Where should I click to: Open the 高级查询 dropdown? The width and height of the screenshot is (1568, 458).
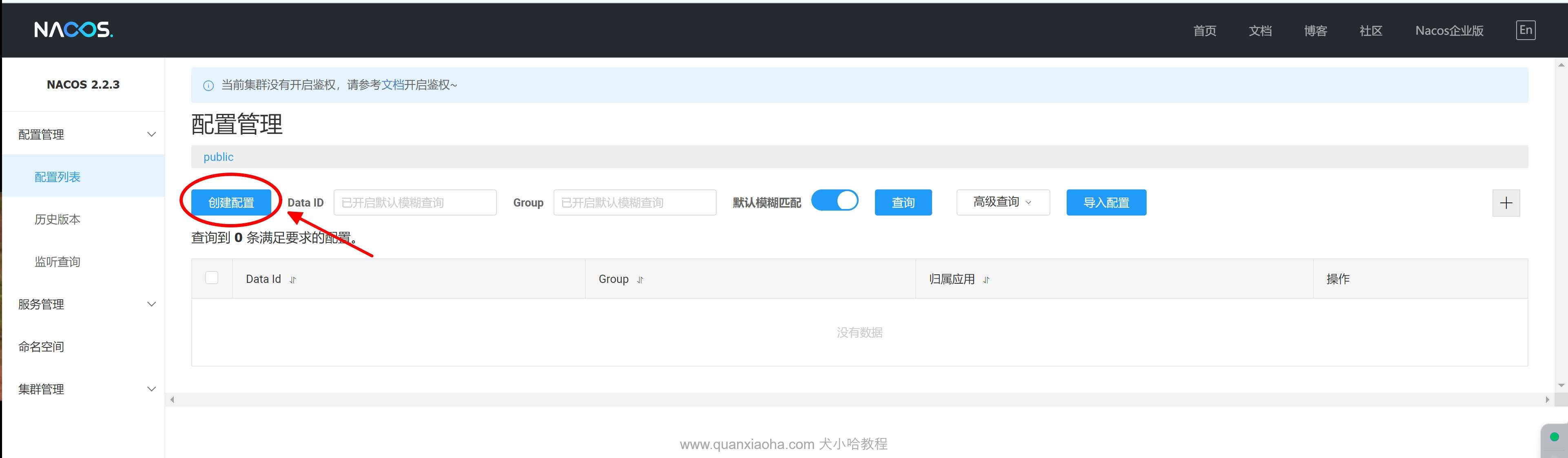click(1003, 202)
